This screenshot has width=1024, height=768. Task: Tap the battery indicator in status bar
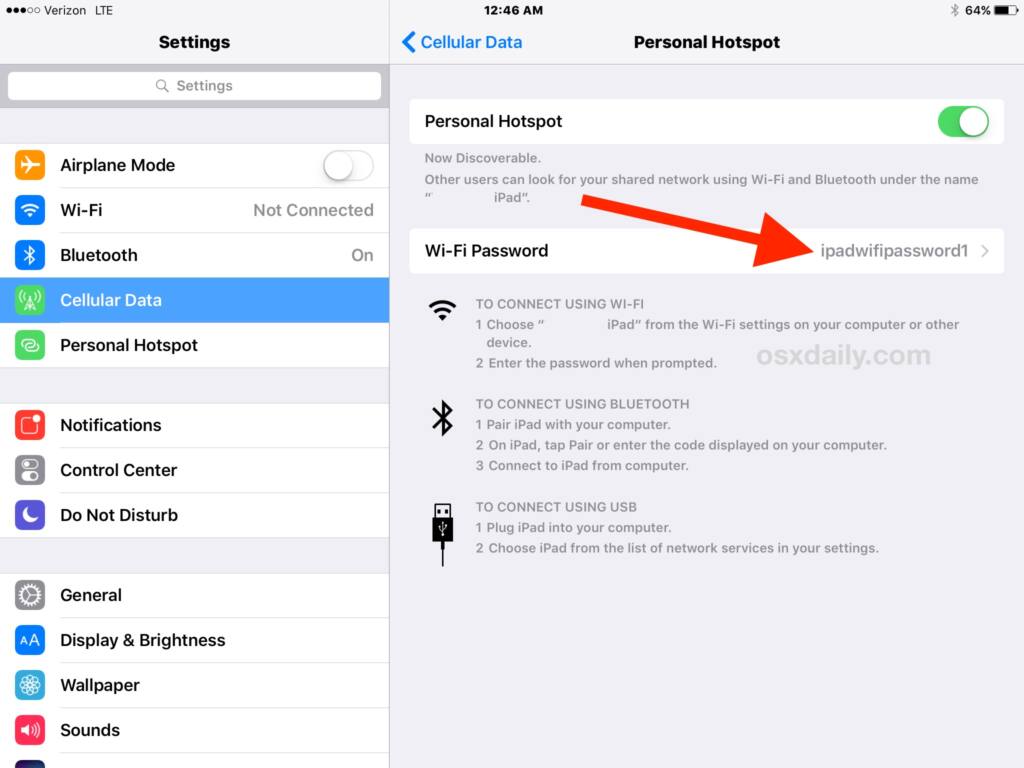(1006, 10)
